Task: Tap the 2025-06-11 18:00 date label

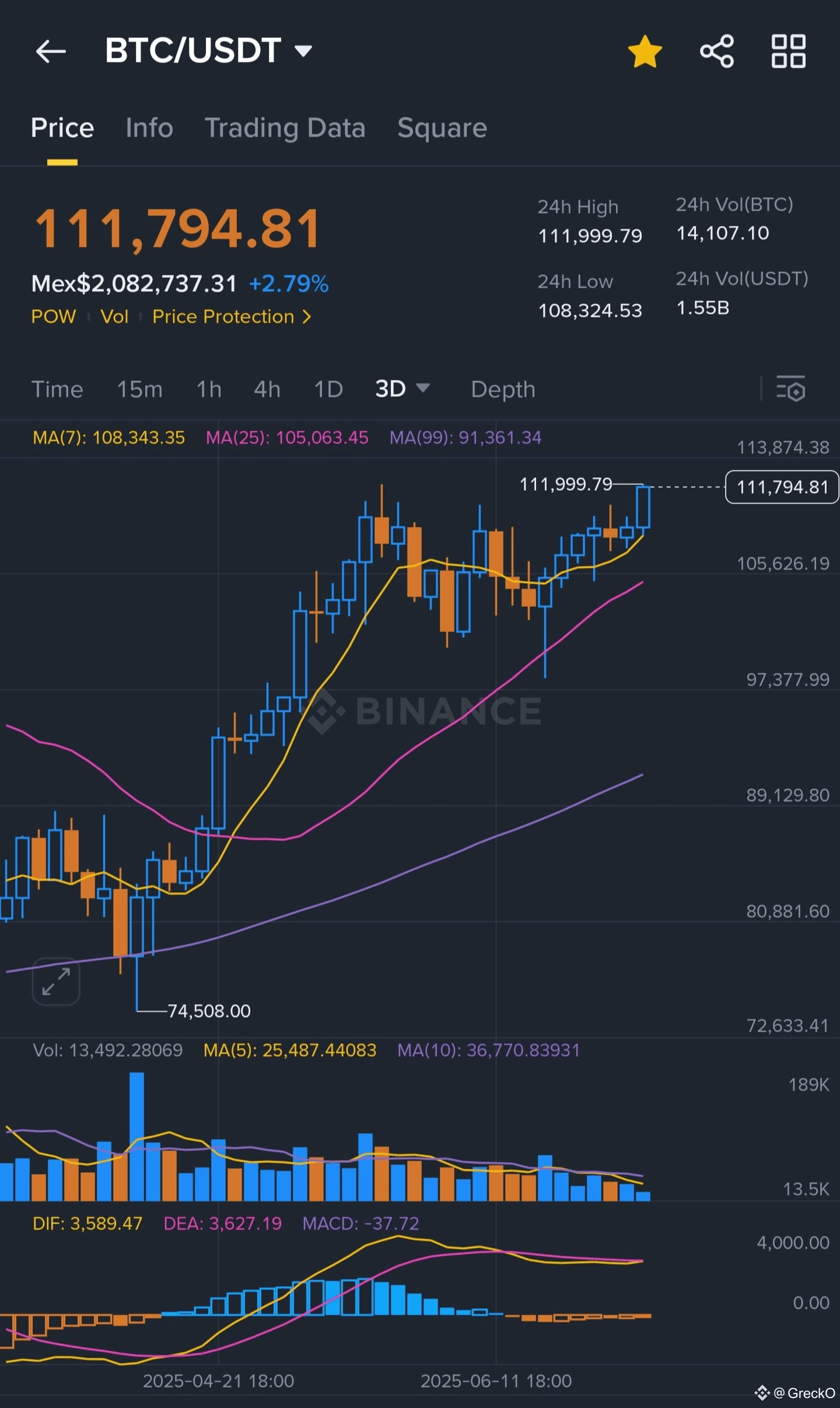Action: click(x=496, y=1381)
